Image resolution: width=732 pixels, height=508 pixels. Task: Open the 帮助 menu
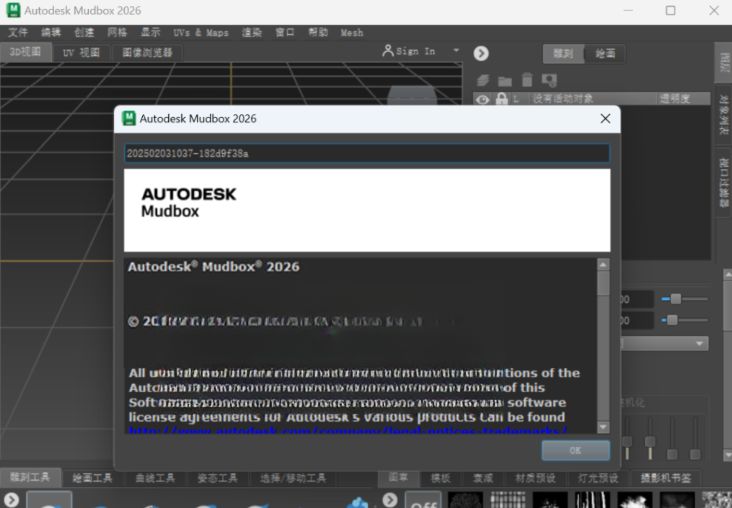tap(318, 32)
